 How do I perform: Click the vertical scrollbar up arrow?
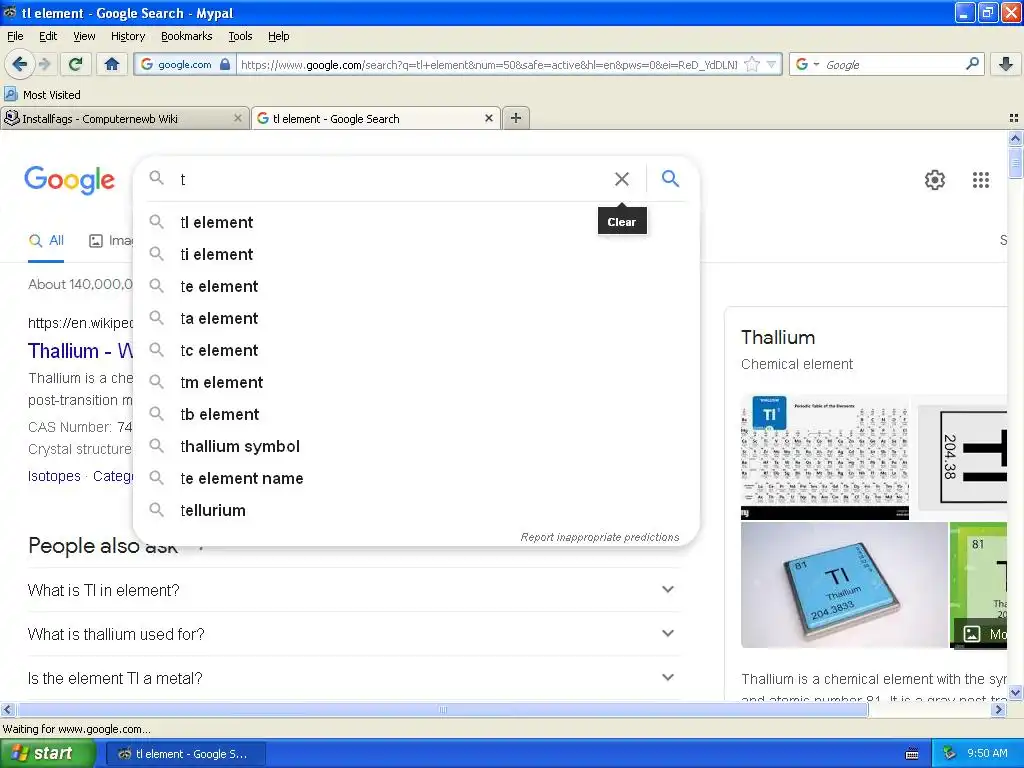pyautogui.click(x=1015, y=138)
